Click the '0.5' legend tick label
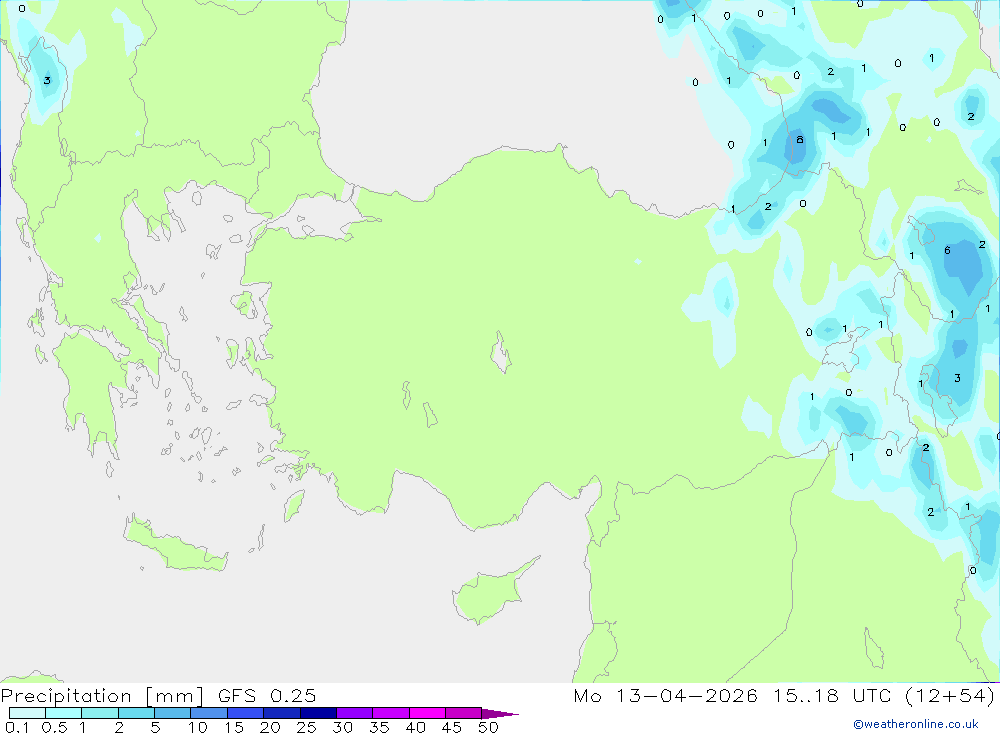The width and height of the screenshot is (1000, 733). click(x=54, y=727)
